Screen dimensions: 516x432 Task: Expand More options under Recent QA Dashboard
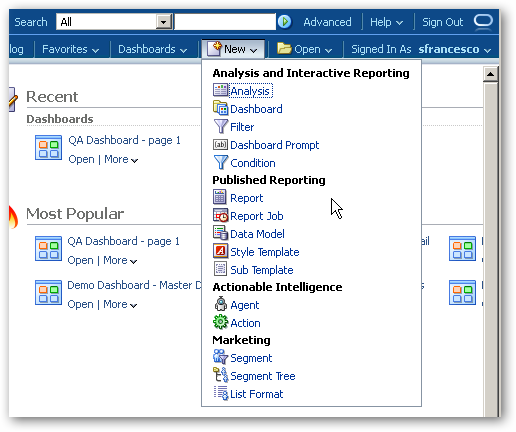click(121, 160)
